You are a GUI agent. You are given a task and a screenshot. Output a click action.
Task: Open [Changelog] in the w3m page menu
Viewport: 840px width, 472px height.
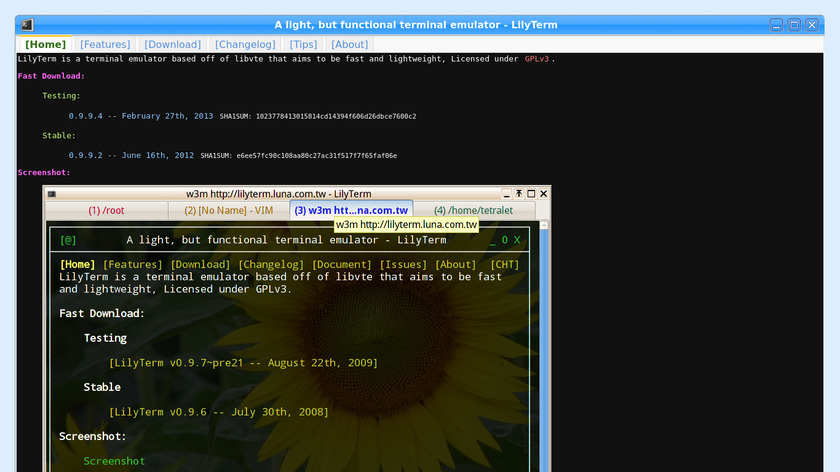pos(271,265)
